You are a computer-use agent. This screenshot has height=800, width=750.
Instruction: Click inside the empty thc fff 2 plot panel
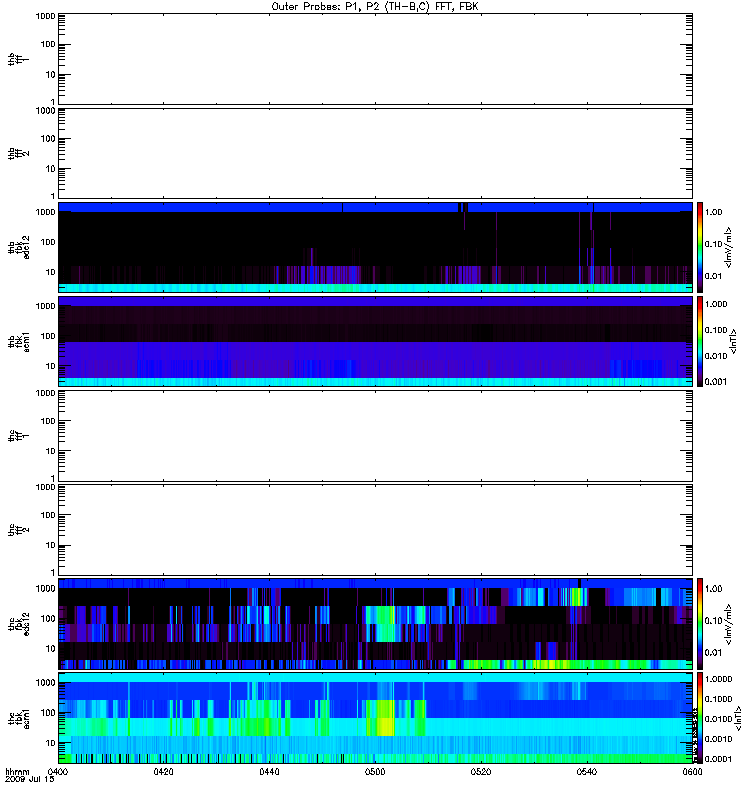click(x=375, y=530)
